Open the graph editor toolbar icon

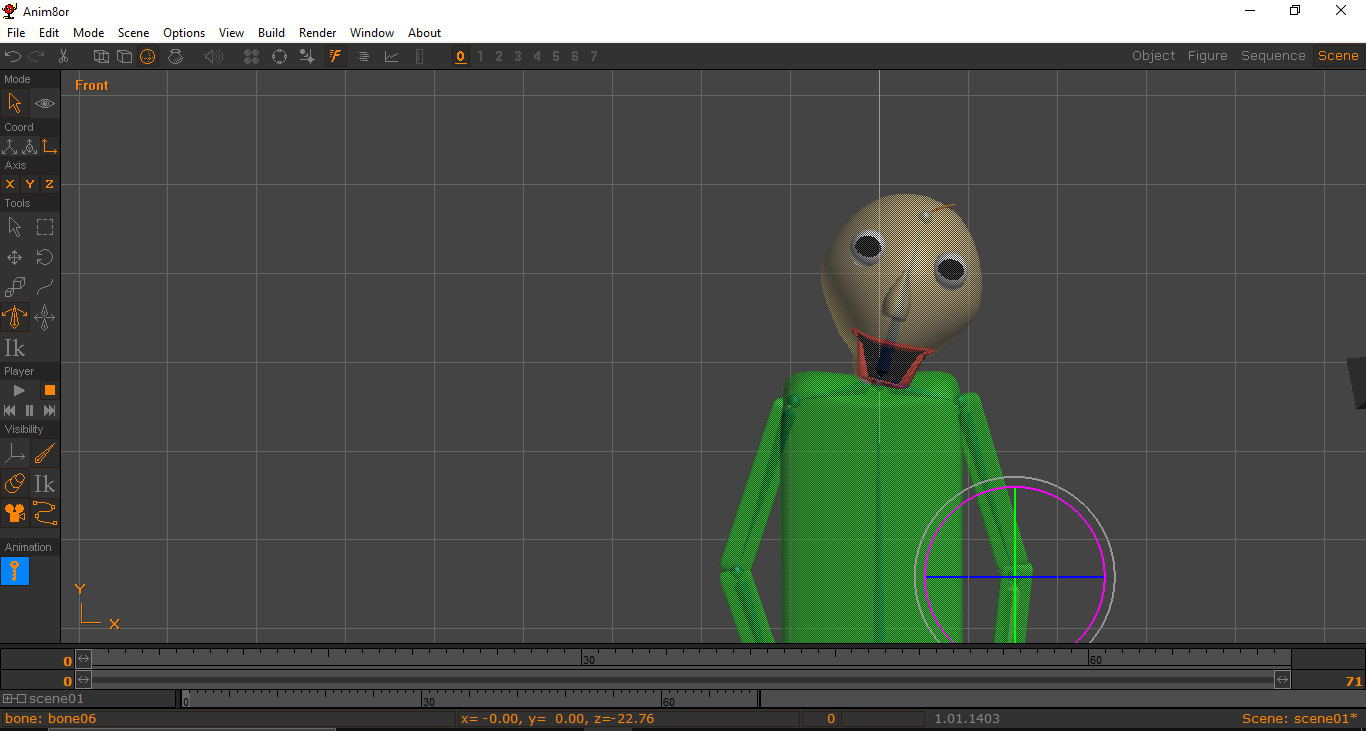click(x=391, y=56)
